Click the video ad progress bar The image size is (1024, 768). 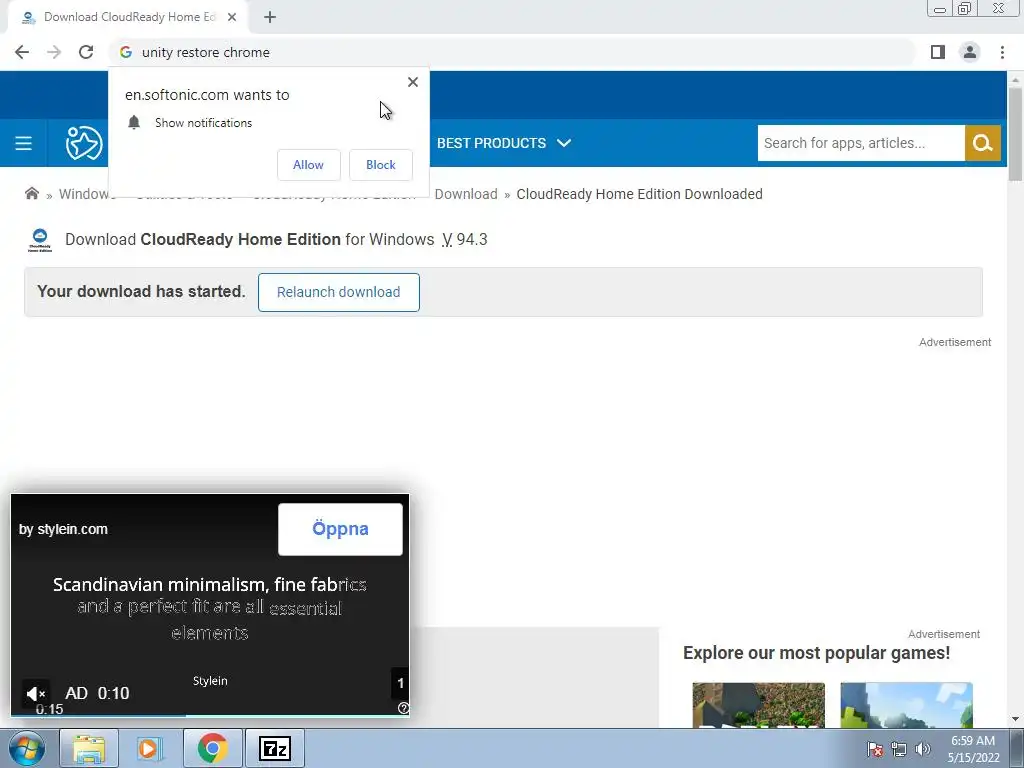pyautogui.click(x=210, y=715)
